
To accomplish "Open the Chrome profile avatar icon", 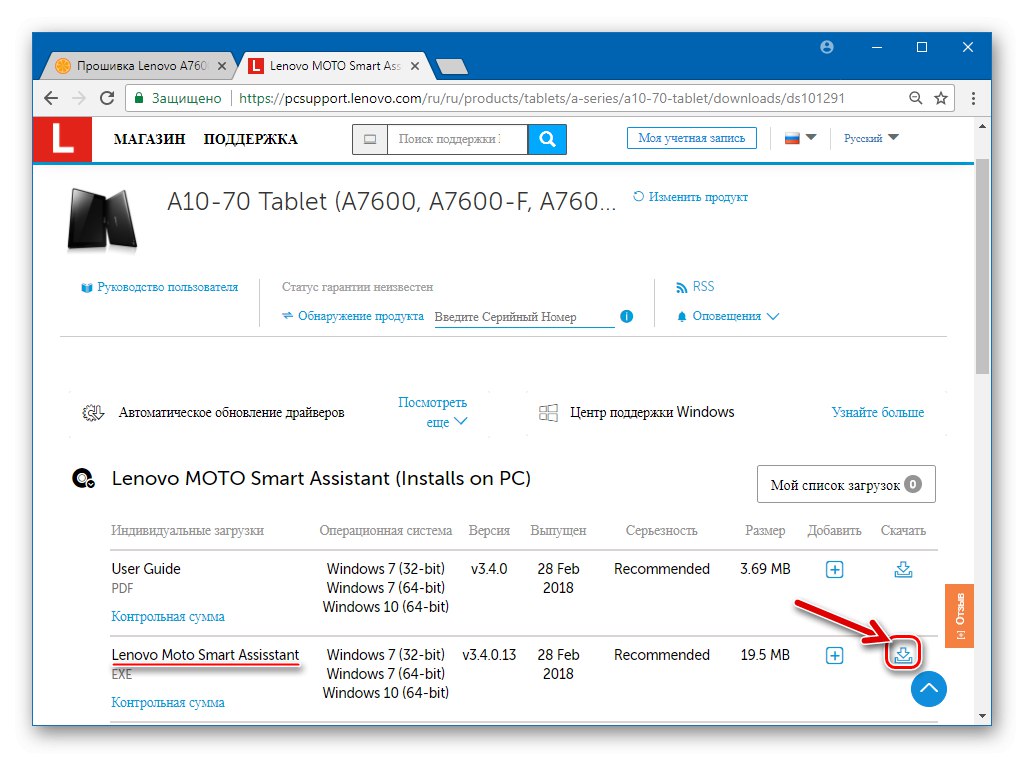I will 826,46.
